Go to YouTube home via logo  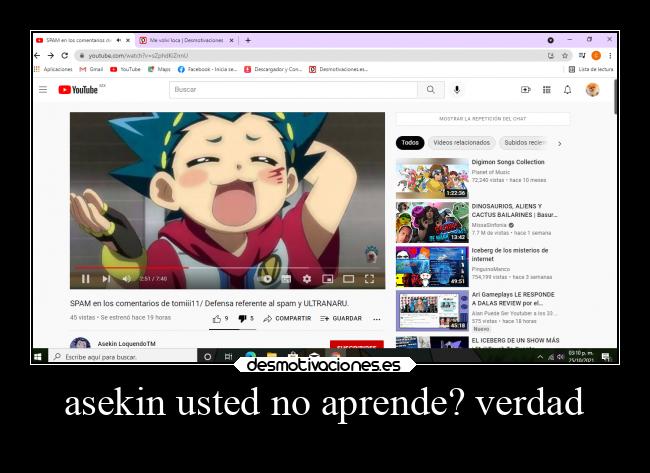78,90
